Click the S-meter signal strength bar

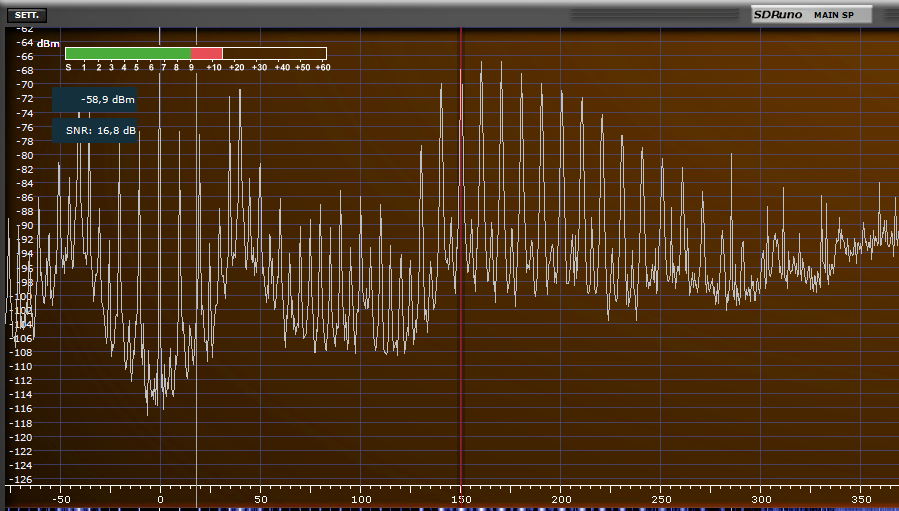[x=196, y=53]
